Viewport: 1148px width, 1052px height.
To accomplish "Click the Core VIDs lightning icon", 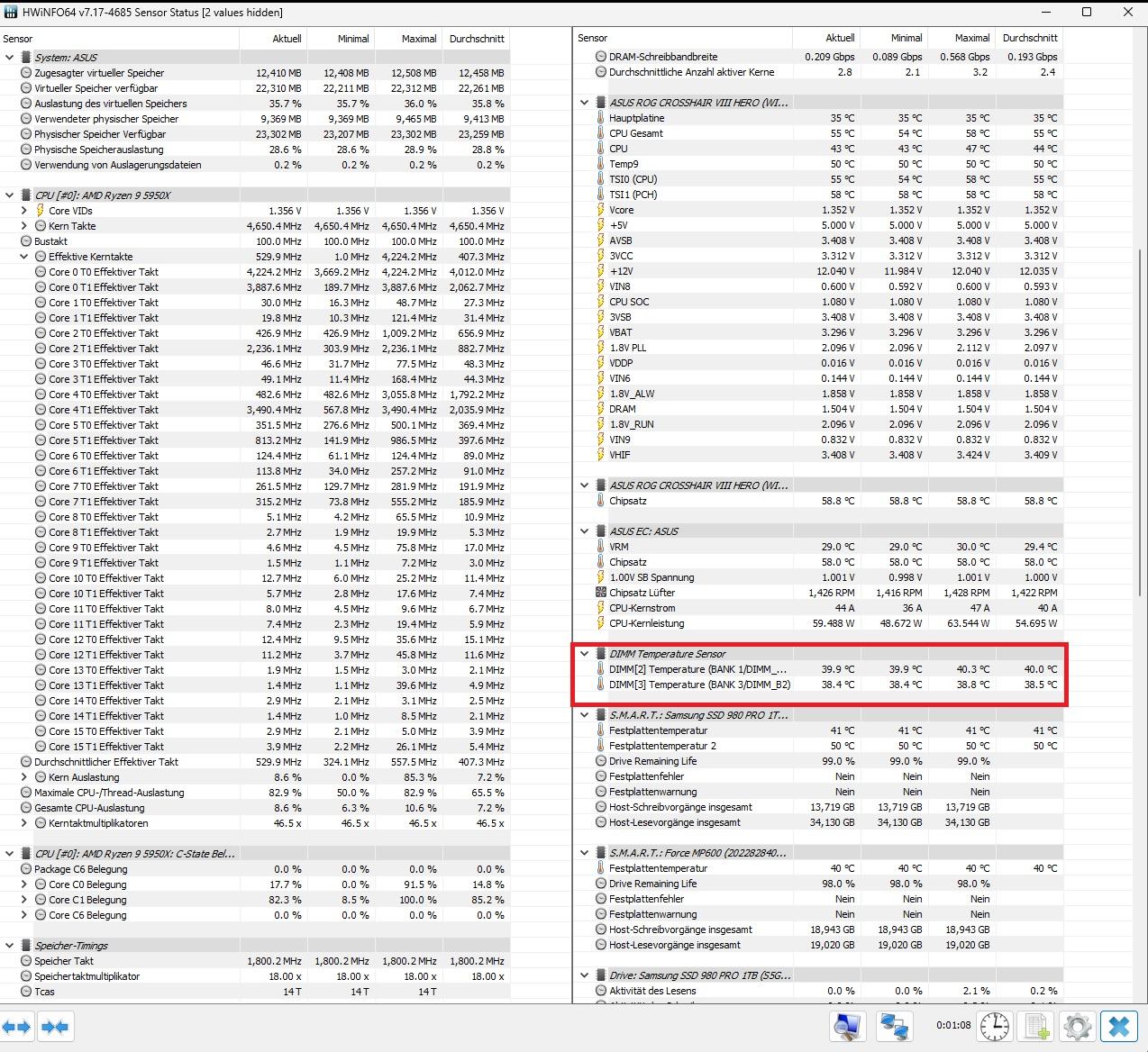I will [41, 211].
